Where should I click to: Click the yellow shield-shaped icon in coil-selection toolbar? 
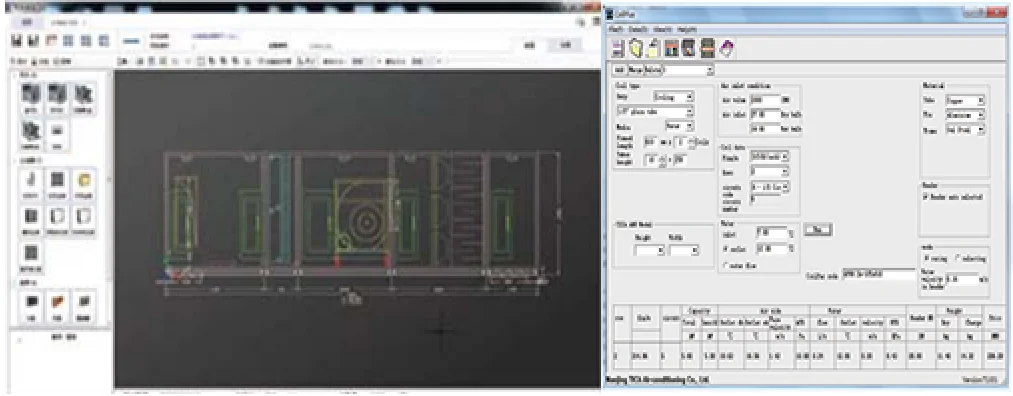(636, 48)
